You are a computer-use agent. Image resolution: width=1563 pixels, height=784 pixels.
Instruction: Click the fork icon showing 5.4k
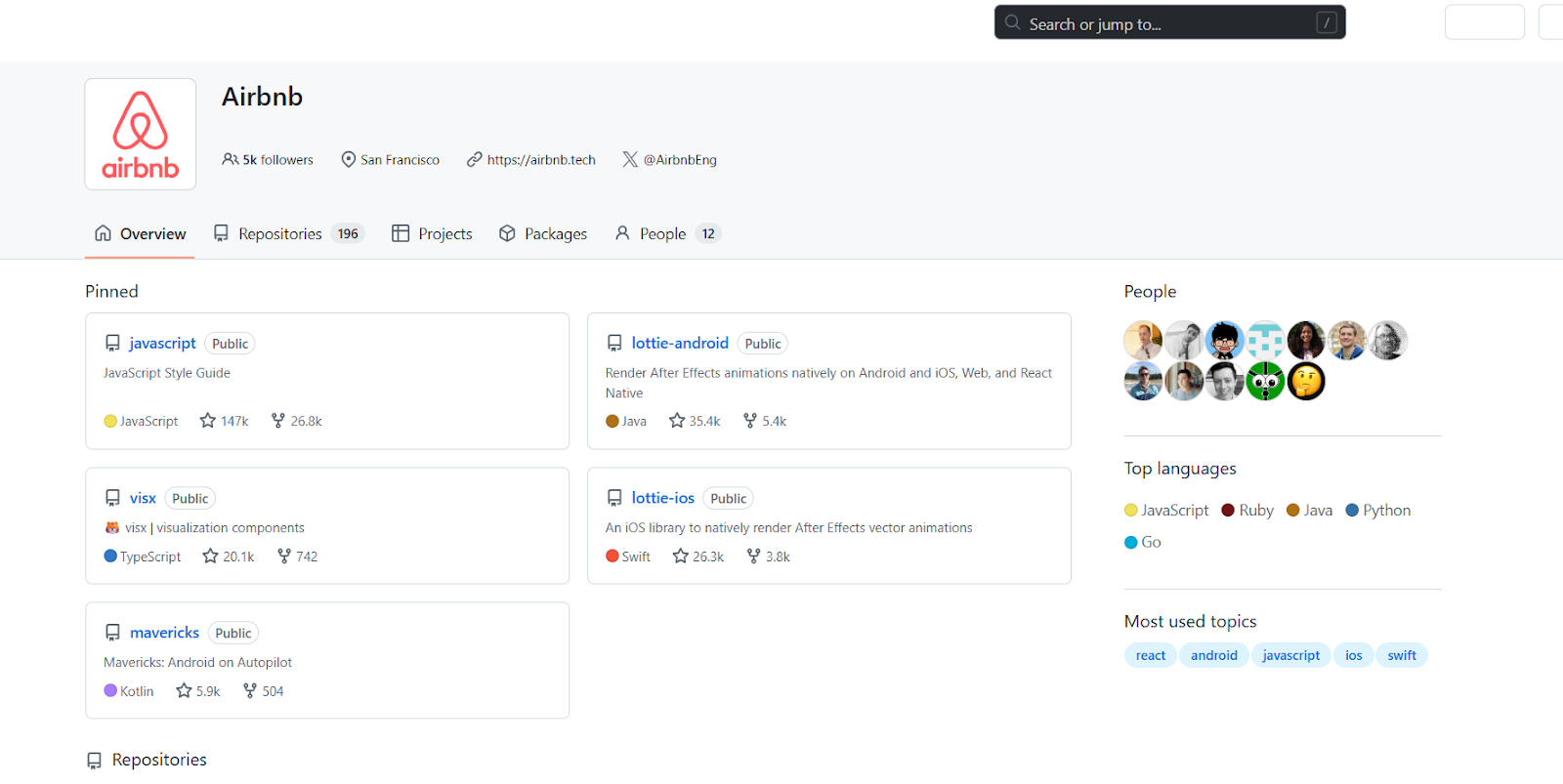pyautogui.click(x=750, y=421)
